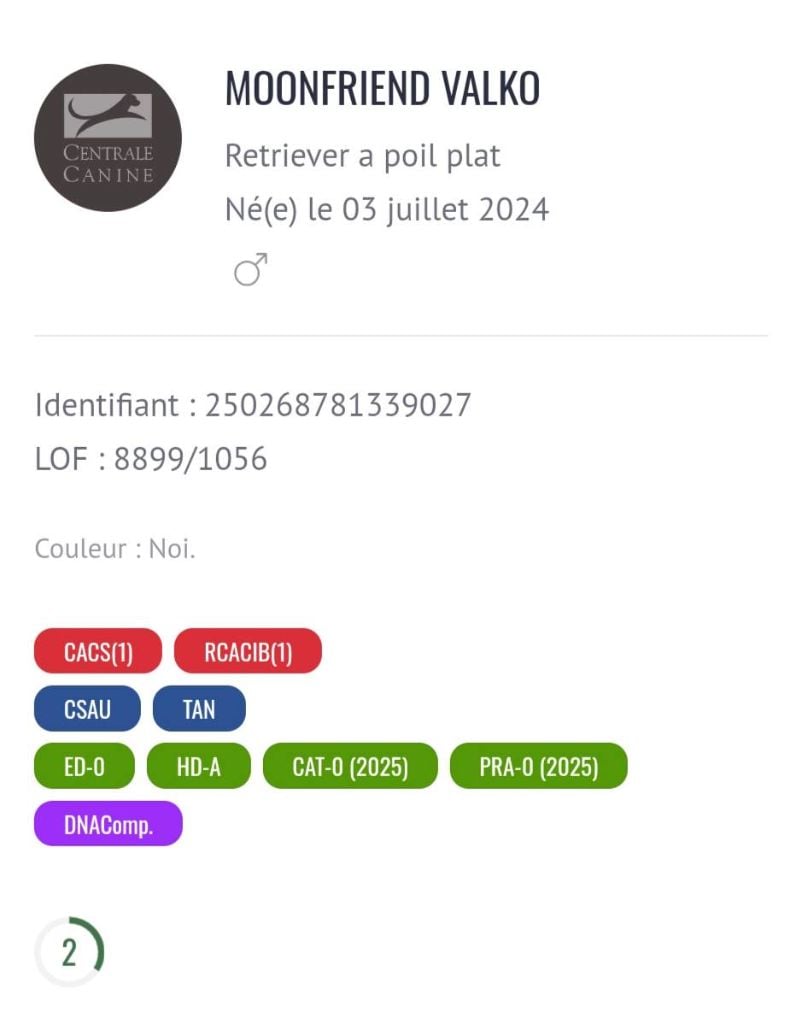
Task: Tap the PRA-0 (2025) badge
Action: pos(538,767)
